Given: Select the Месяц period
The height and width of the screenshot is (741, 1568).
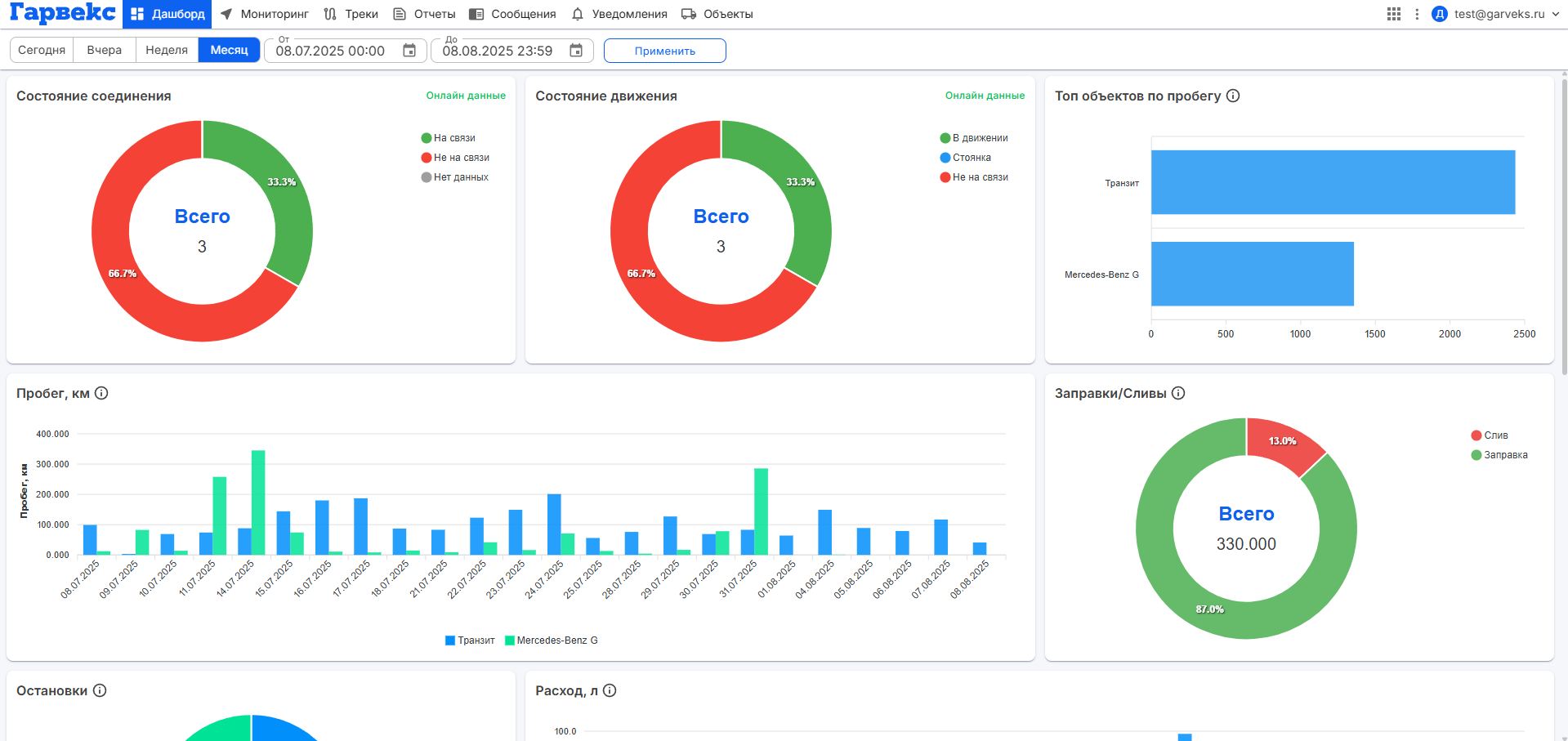Looking at the screenshot, I should pyautogui.click(x=229, y=50).
